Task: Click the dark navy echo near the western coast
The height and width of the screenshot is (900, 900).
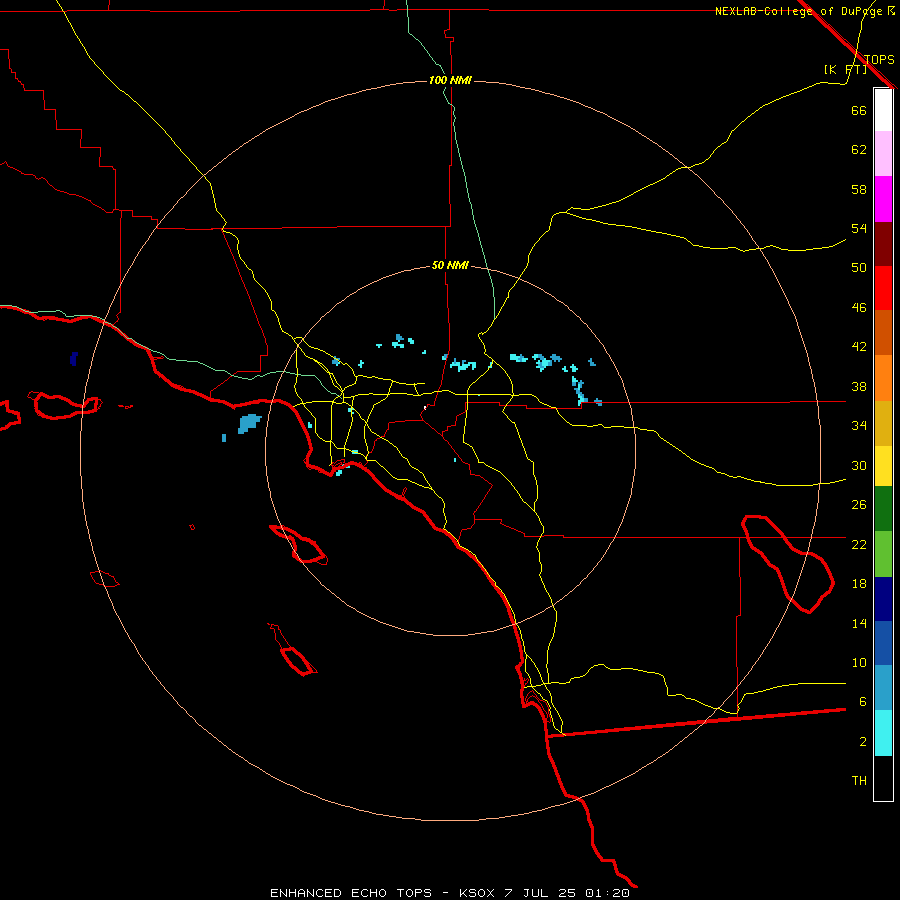Action: [73, 359]
